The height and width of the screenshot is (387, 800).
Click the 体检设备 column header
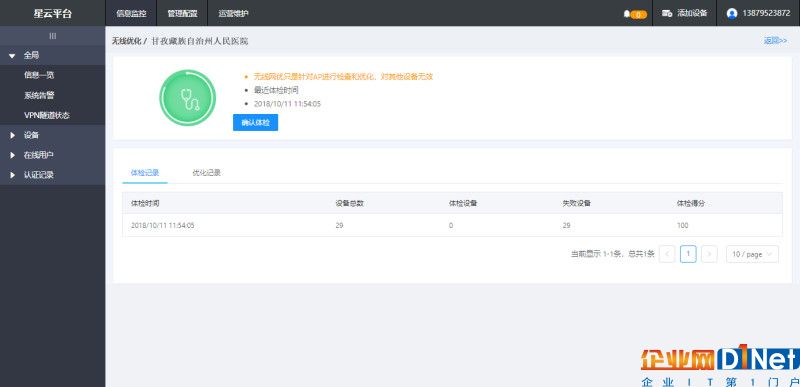pos(463,203)
